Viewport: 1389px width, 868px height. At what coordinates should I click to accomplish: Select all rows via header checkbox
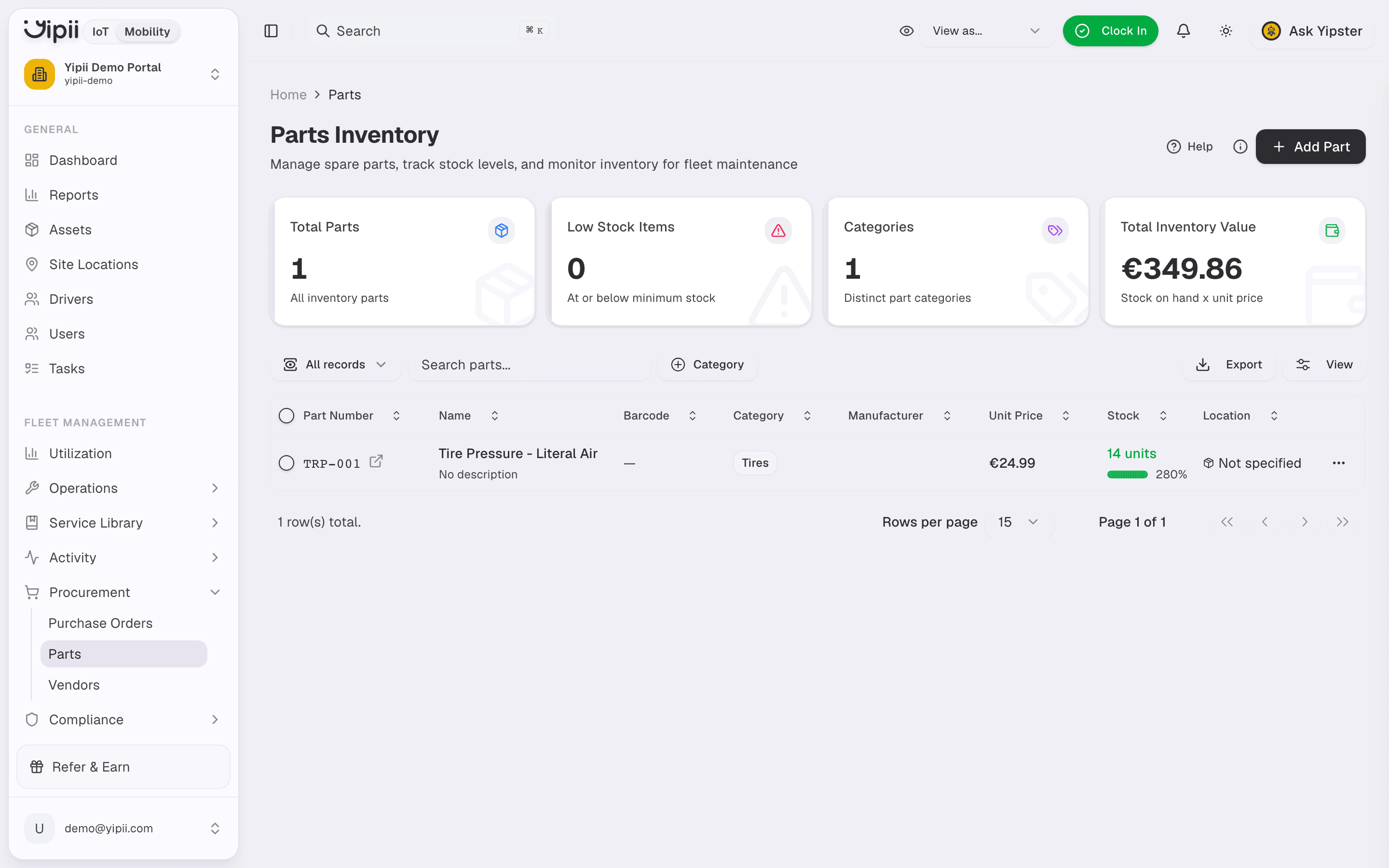coord(286,416)
